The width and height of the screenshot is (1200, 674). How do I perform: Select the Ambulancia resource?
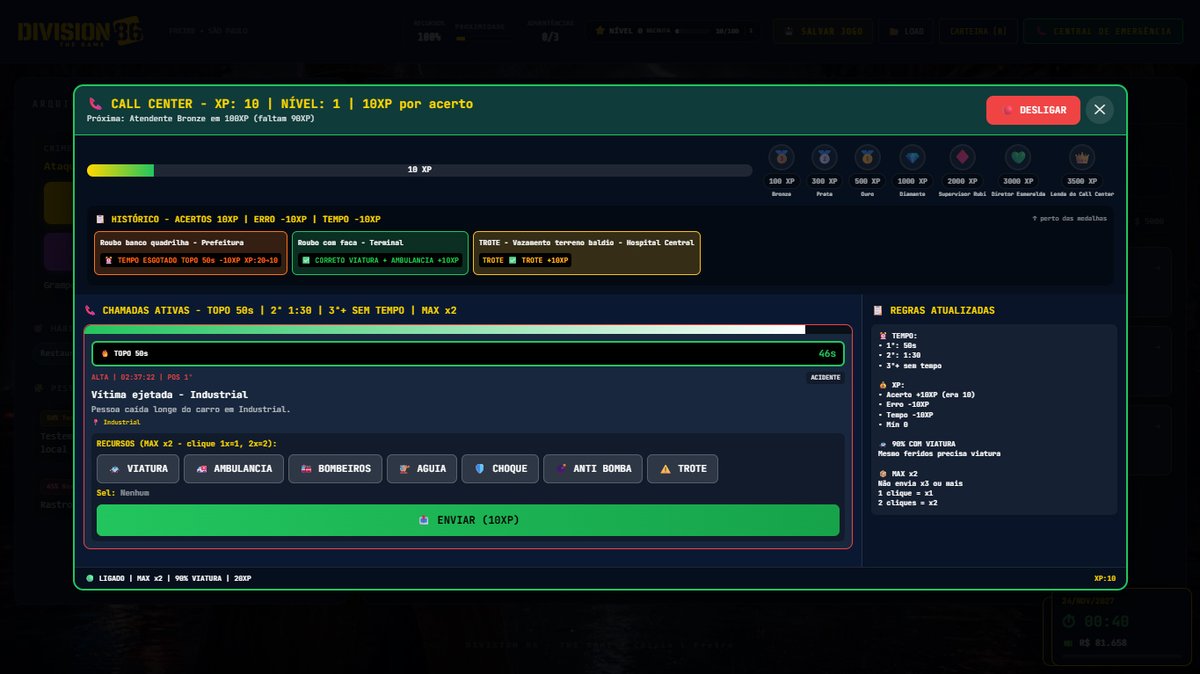point(235,469)
